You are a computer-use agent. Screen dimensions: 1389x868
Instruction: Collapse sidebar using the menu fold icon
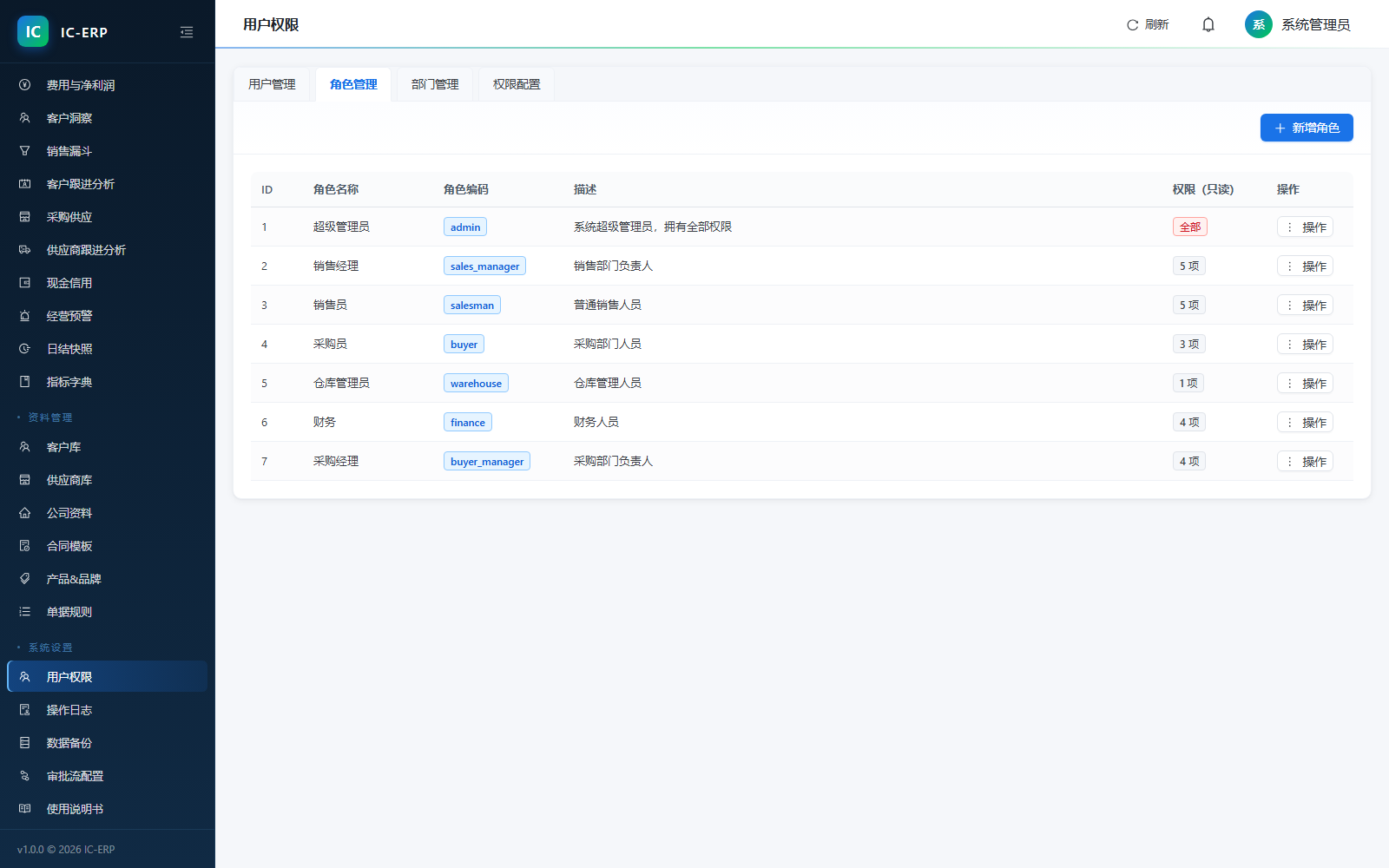coord(187,32)
